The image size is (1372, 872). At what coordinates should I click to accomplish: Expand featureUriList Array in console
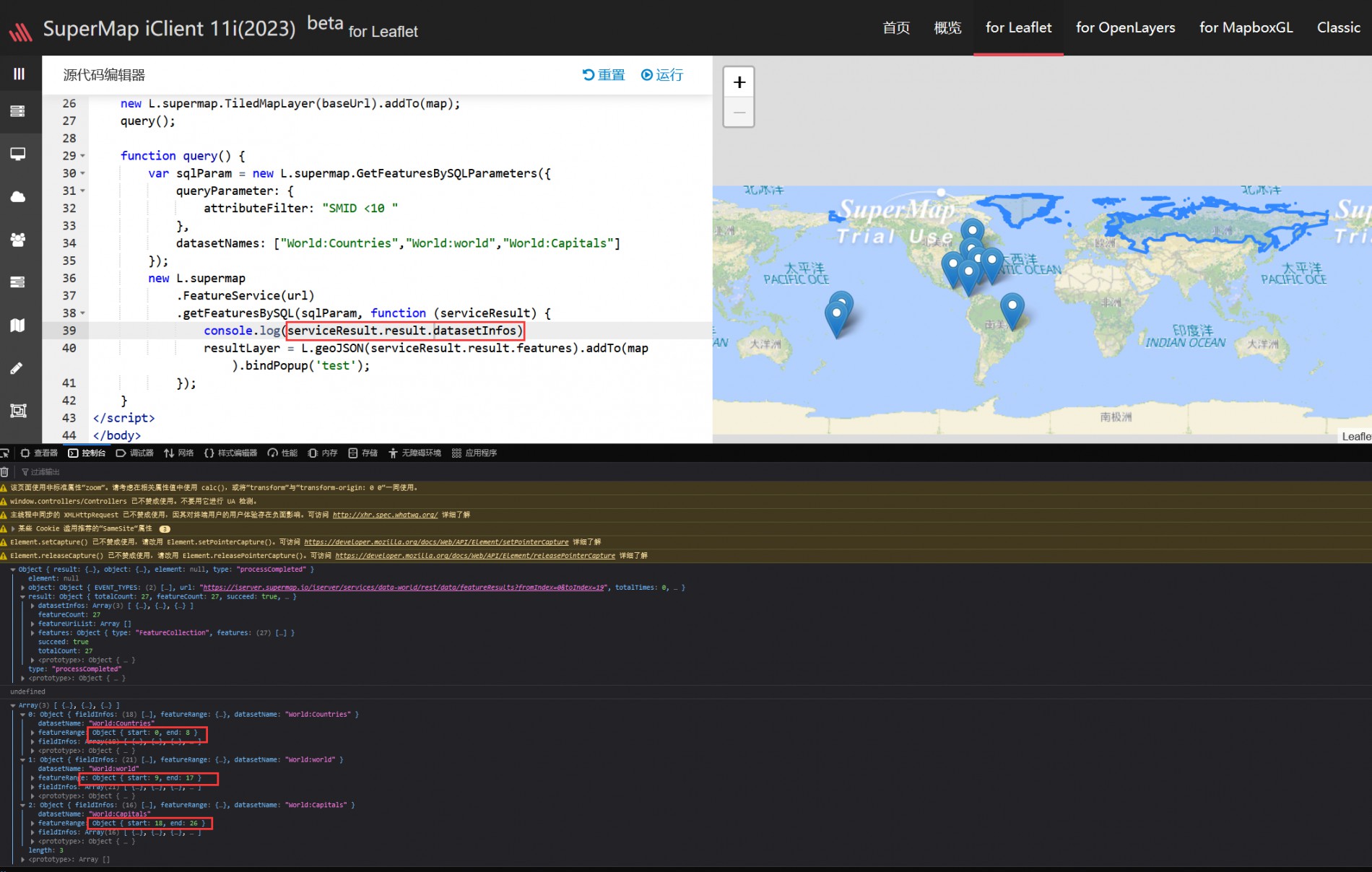(x=32, y=624)
